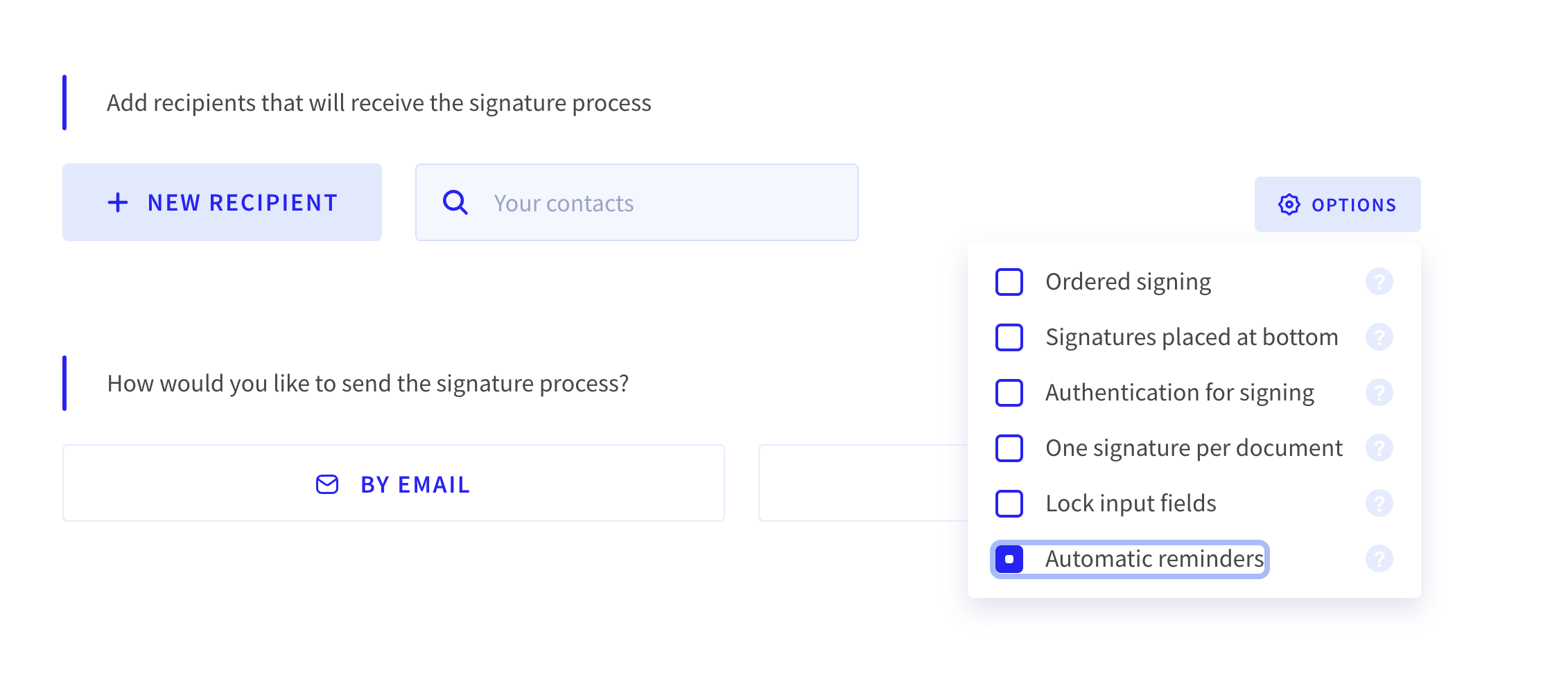The height and width of the screenshot is (679, 1568).
Task: Open help for Signatures placed at bottom
Action: (x=1379, y=337)
